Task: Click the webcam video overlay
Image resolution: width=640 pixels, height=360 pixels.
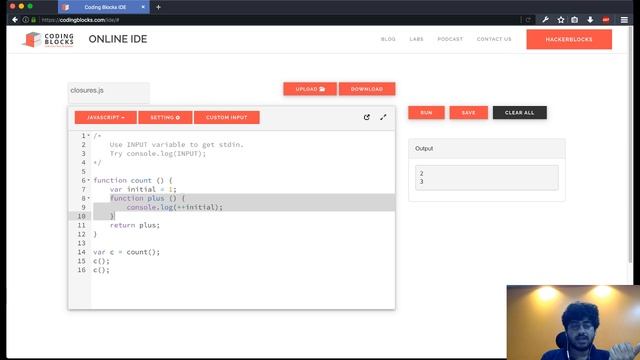Action: click(573, 322)
